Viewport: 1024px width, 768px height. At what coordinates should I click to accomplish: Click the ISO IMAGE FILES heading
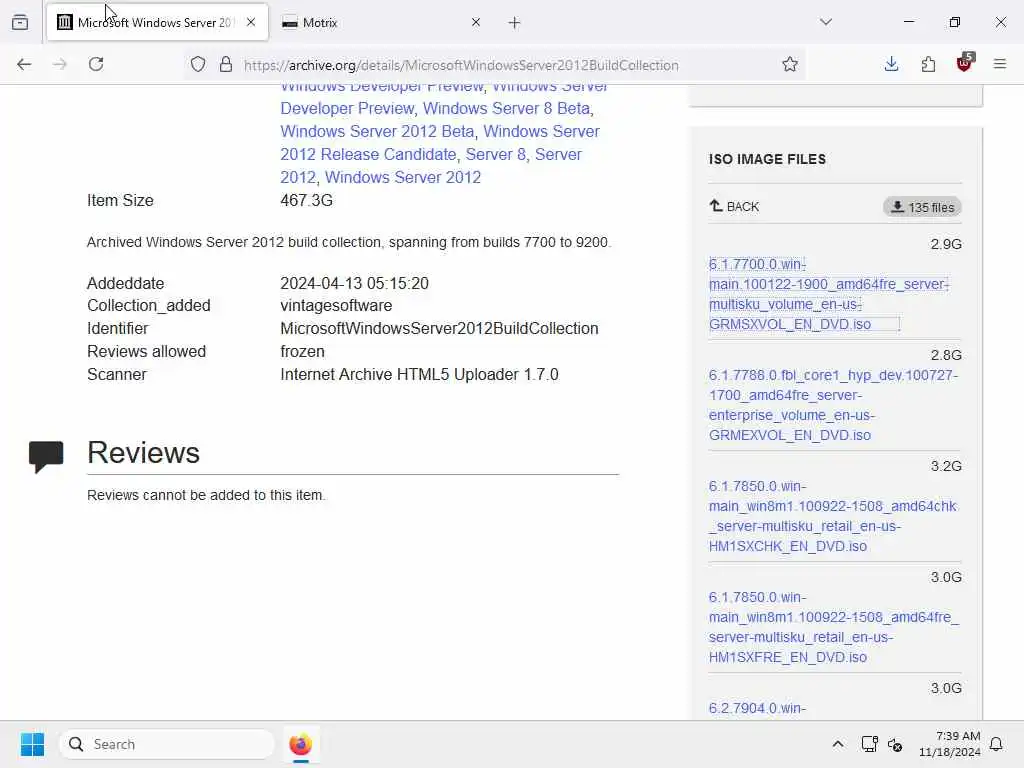[767, 159]
